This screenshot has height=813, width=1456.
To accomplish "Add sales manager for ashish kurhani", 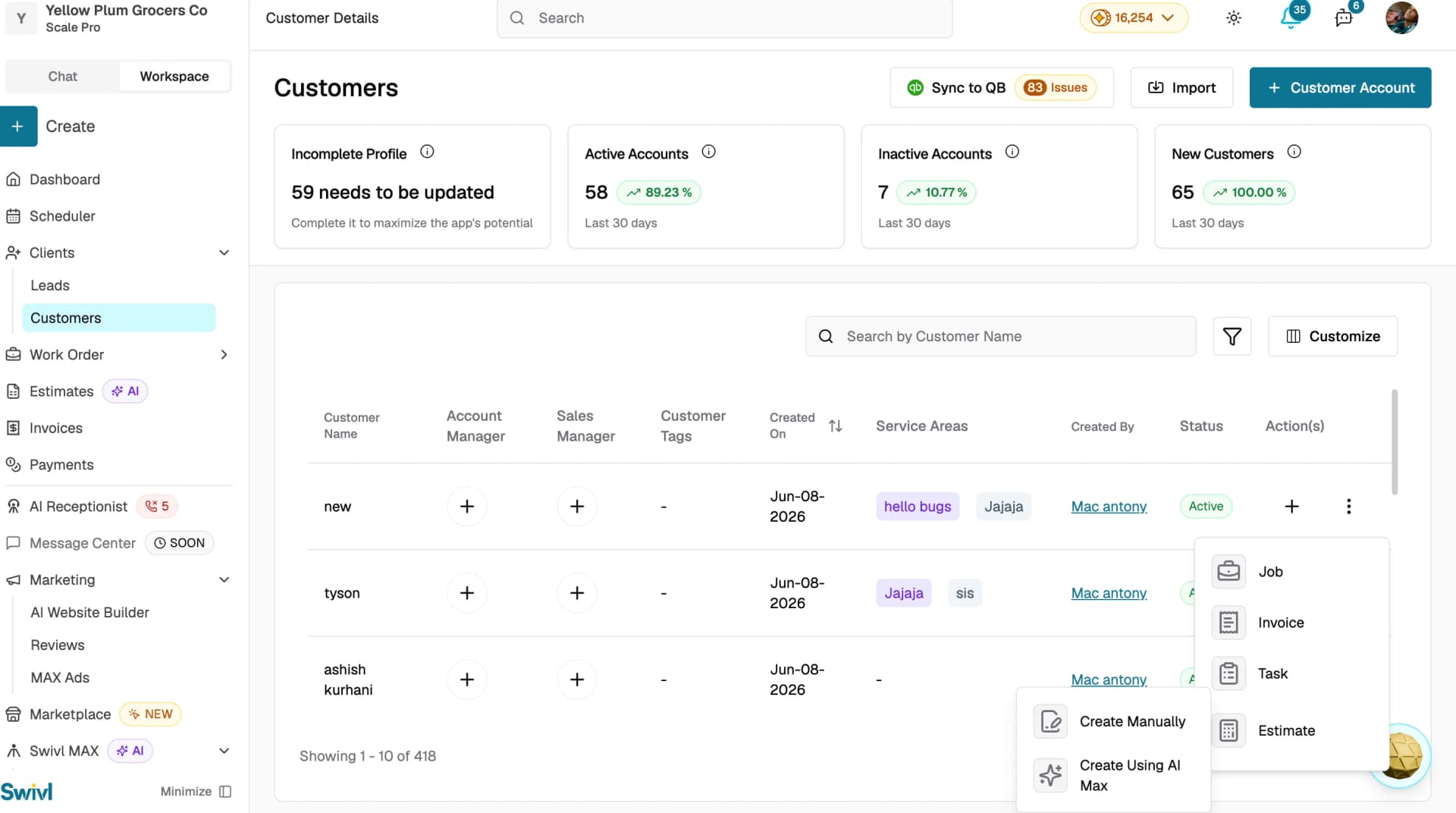I will tap(577, 680).
